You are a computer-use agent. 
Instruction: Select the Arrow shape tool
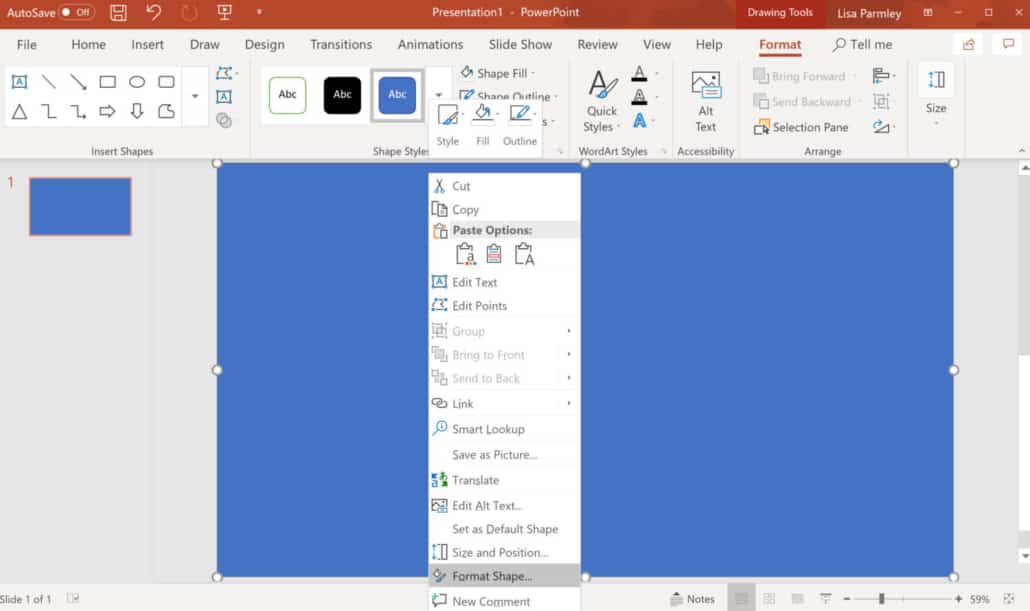click(79, 81)
